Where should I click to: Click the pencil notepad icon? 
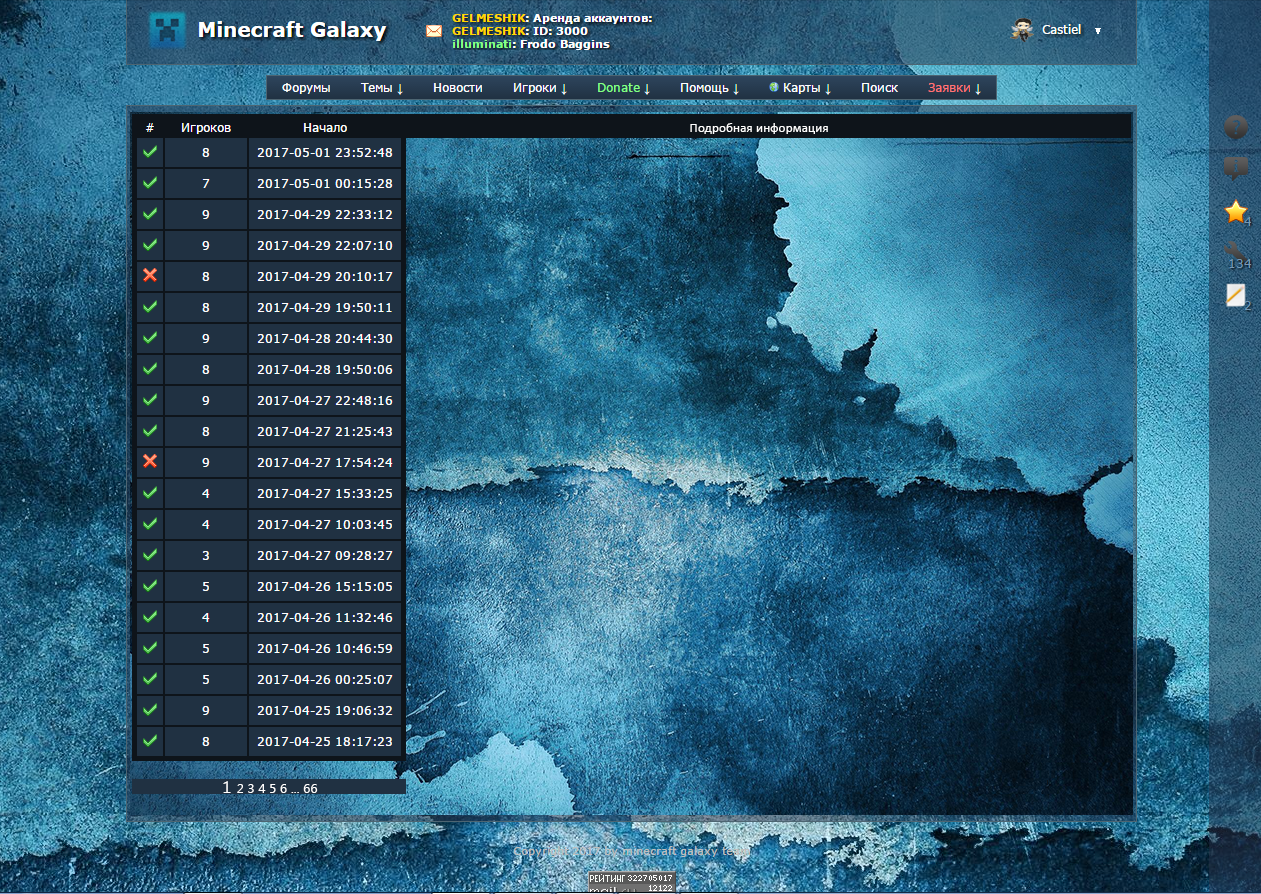pyautogui.click(x=1236, y=295)
